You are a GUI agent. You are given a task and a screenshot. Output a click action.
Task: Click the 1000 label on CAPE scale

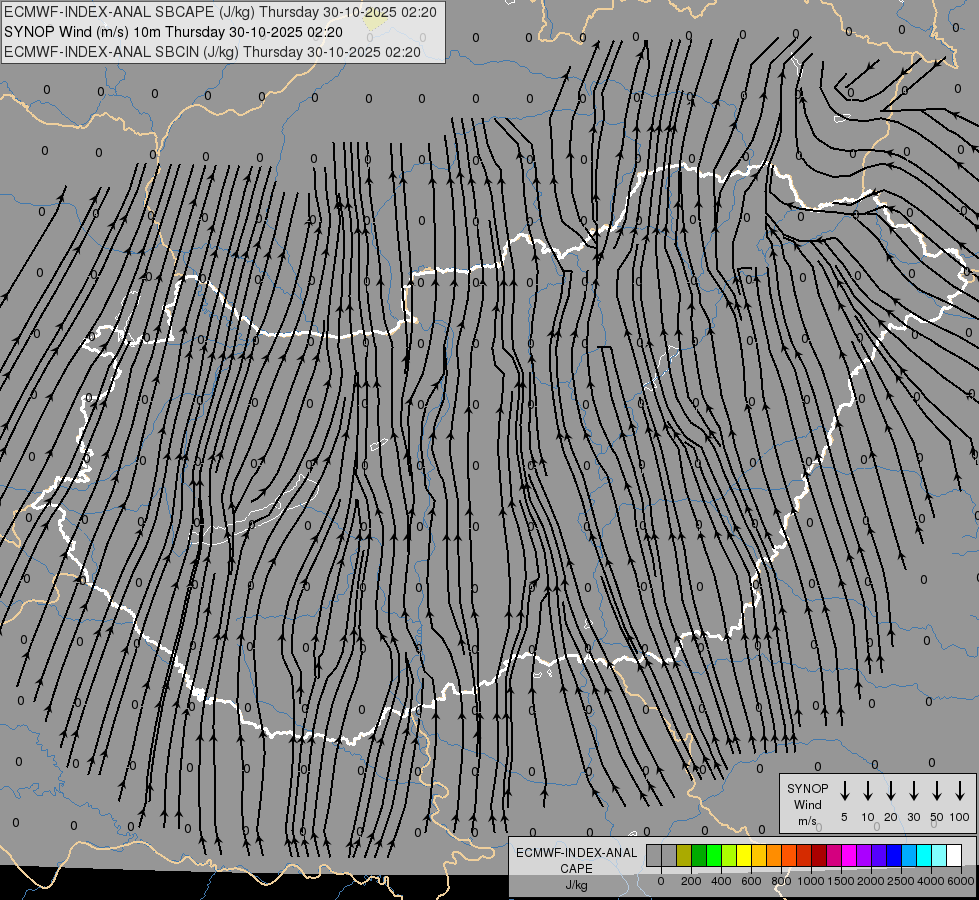(x=811, y=881)
